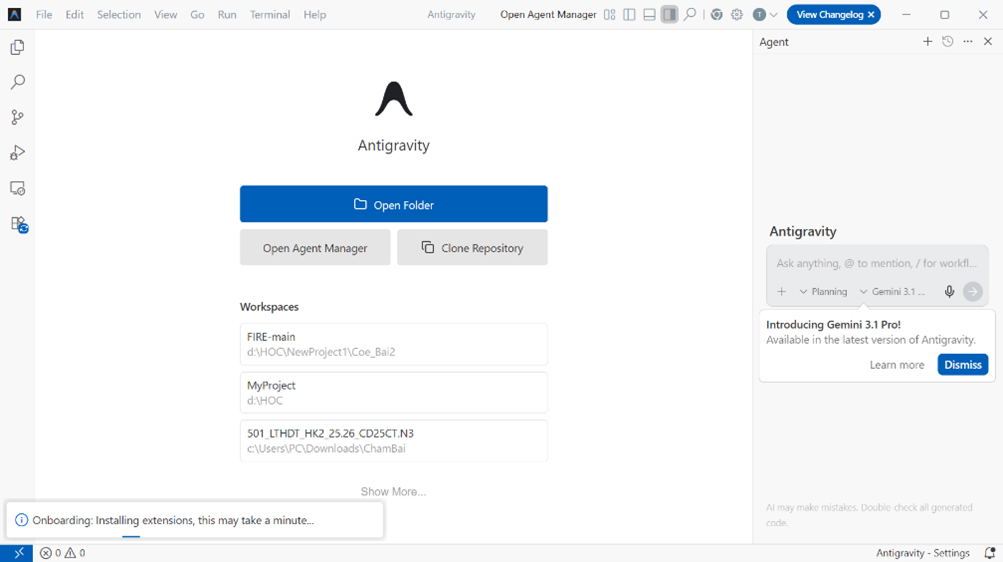This screenshot has height=562, width=1003.
Task: Focus the Ask anything Agent input field
Action: click(x=876, y=264)
